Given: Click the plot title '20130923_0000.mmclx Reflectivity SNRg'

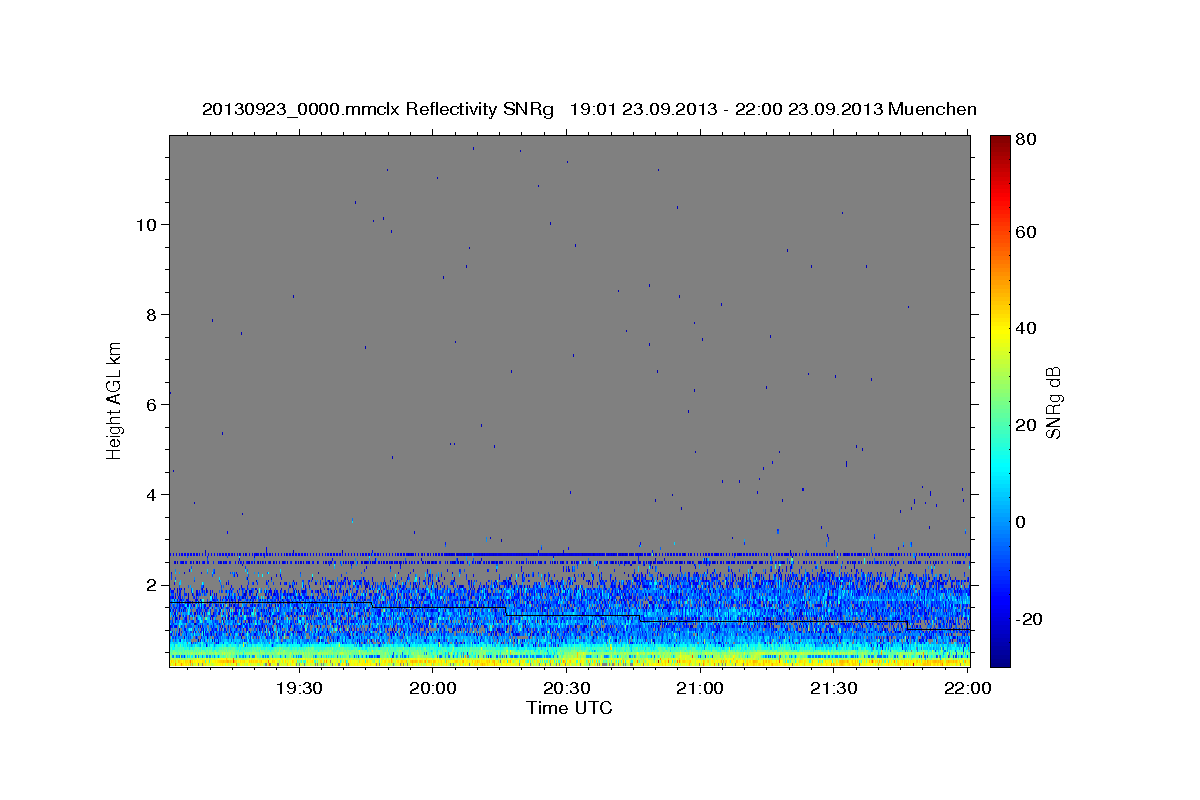Looking at the screenshot, I should coord(378,110).
